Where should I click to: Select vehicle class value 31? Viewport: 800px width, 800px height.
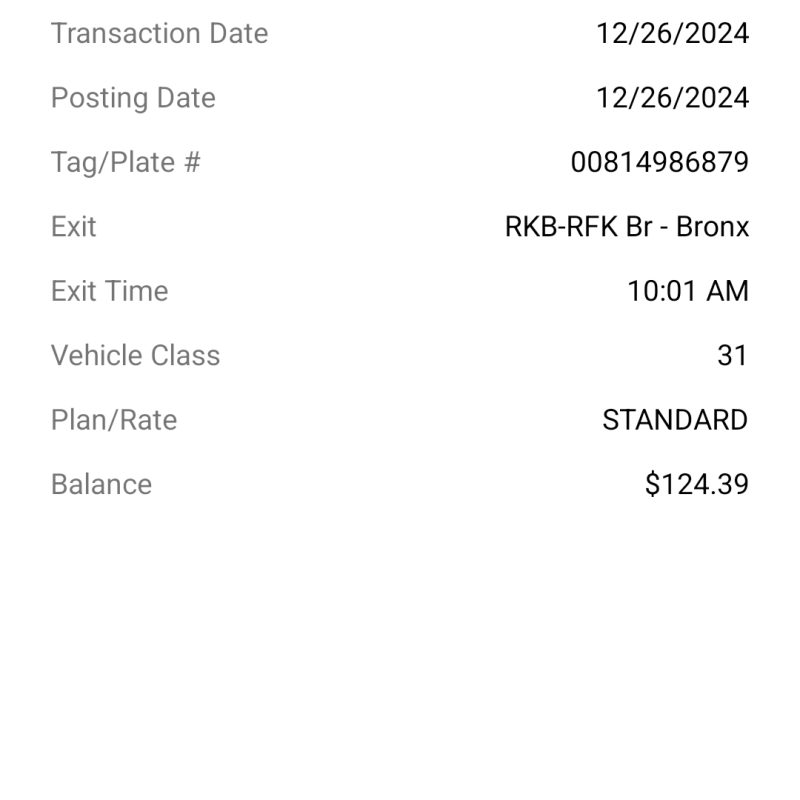pos(733,355)
